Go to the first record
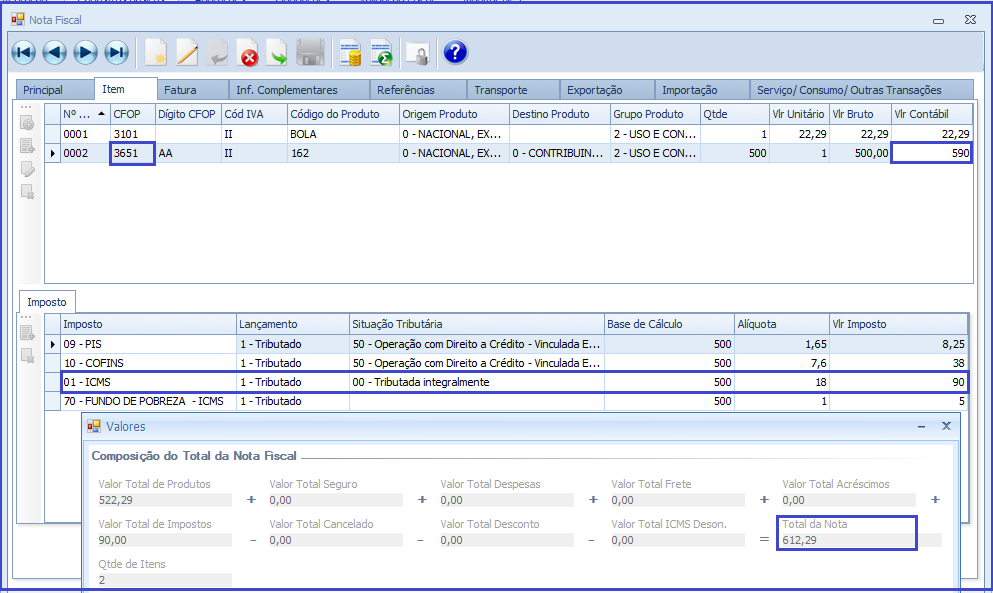 point(24,53)
